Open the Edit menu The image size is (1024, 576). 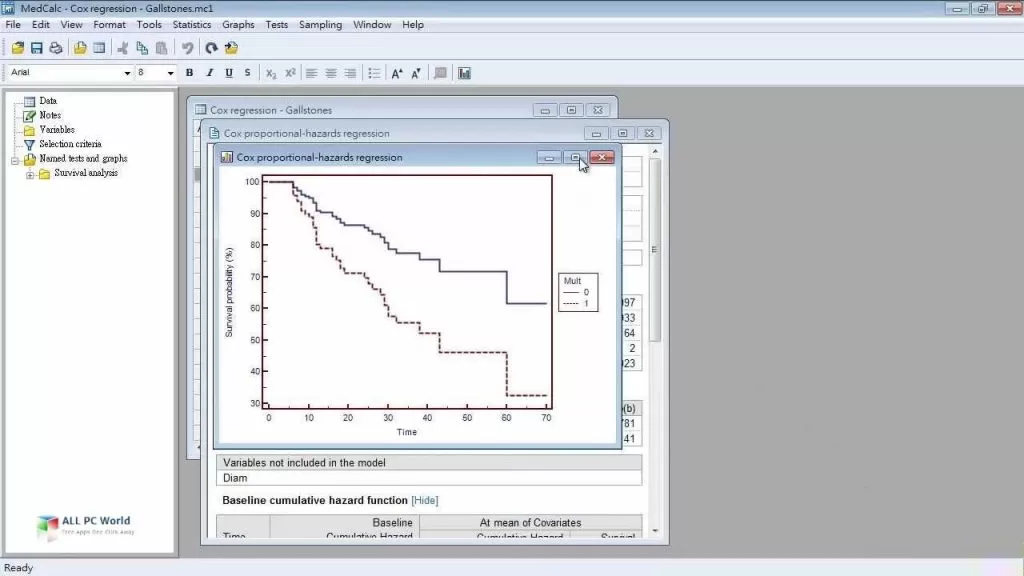point(40,25)
